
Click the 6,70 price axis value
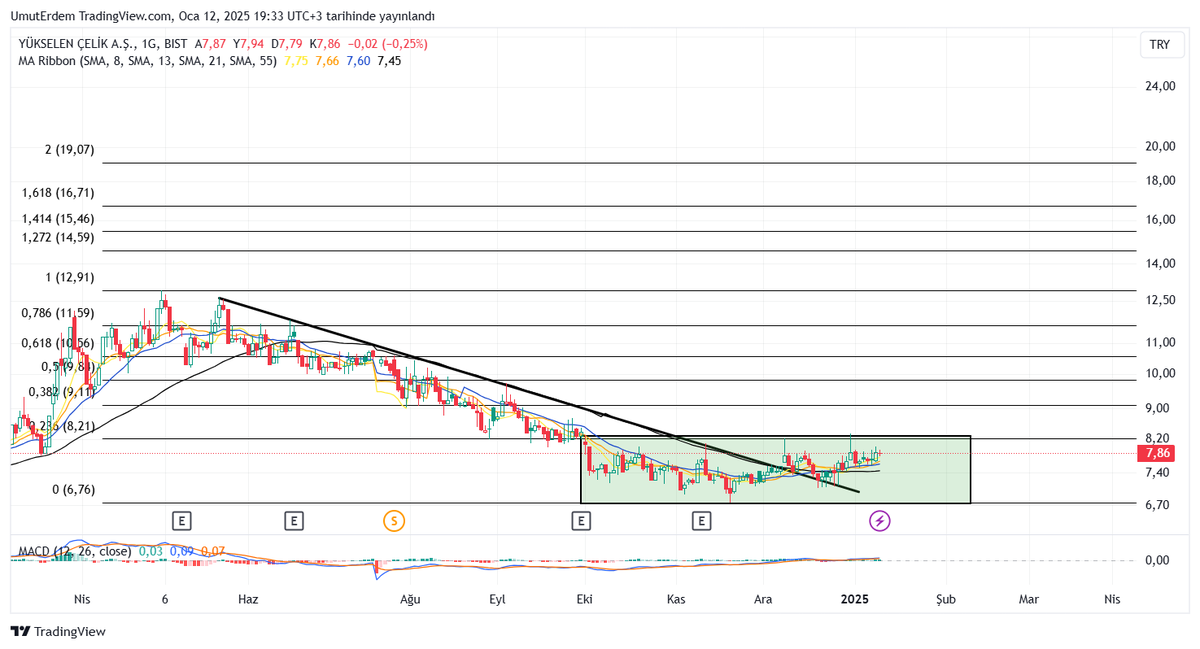1157,506
